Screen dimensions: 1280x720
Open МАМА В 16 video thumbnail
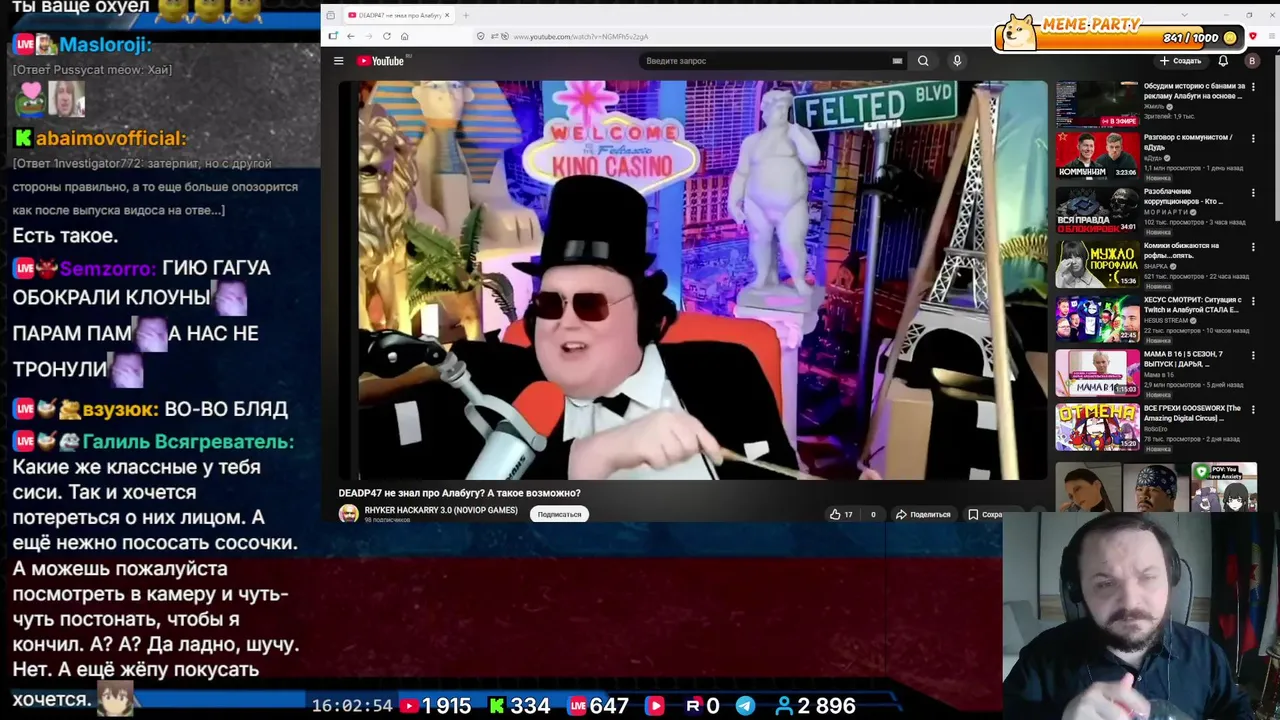pyautogui.click(x=1097, y=372)
